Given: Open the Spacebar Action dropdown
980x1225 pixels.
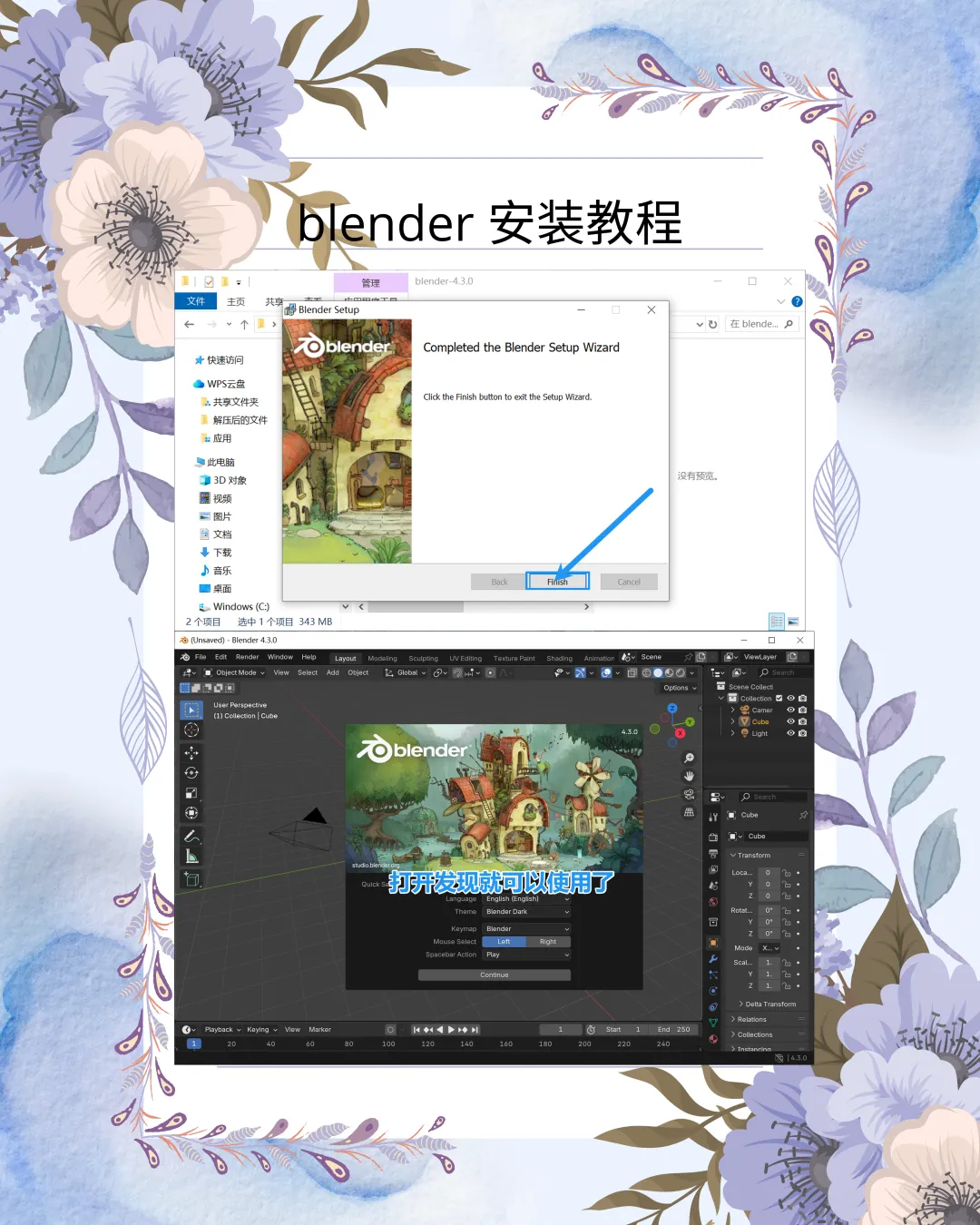Looking at the screenshot, I should [526, 955].
